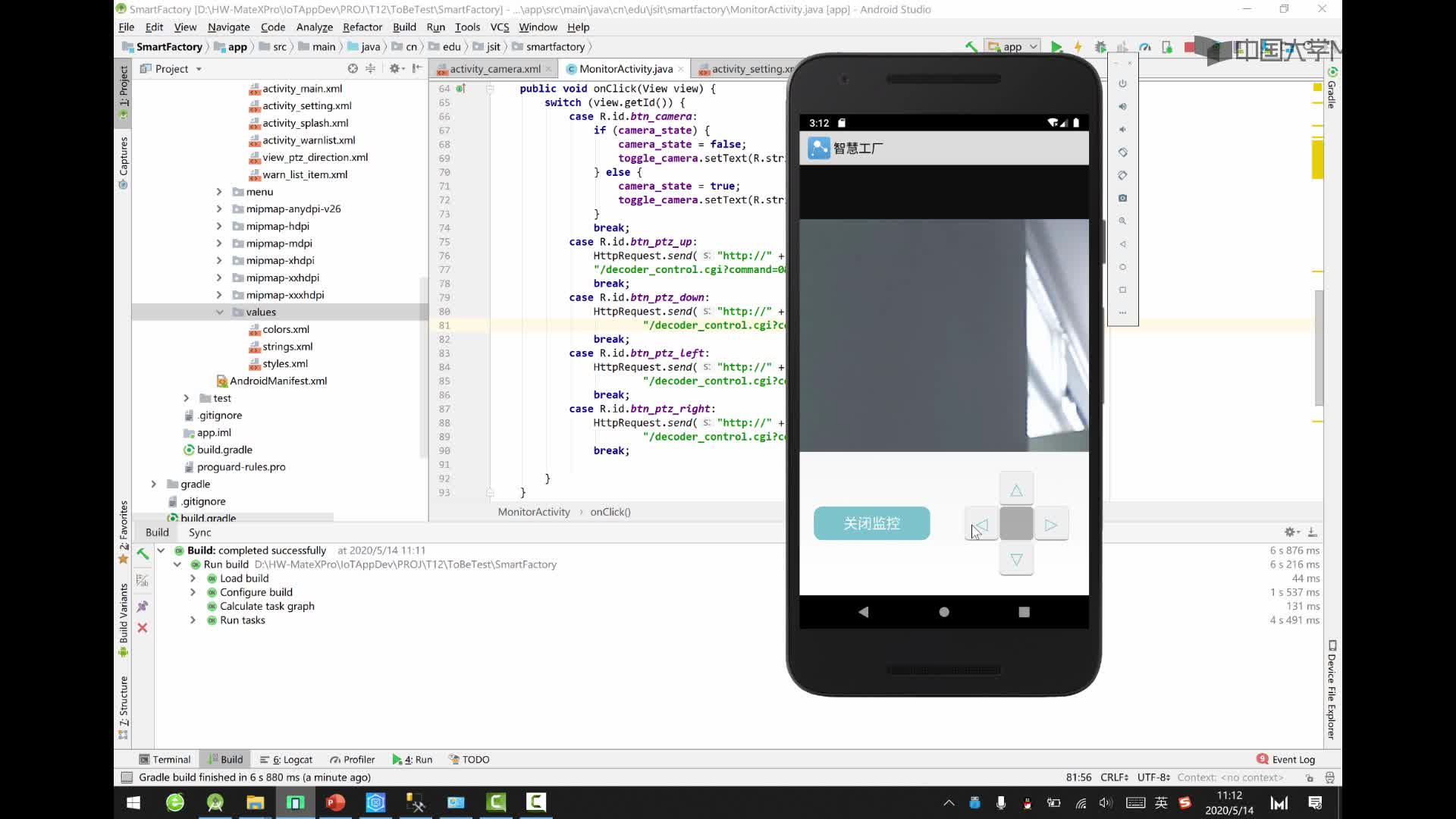
Task: Click the emulator zoom magnifier icon
Action: pyautogui.click(x=1122, y=221)
